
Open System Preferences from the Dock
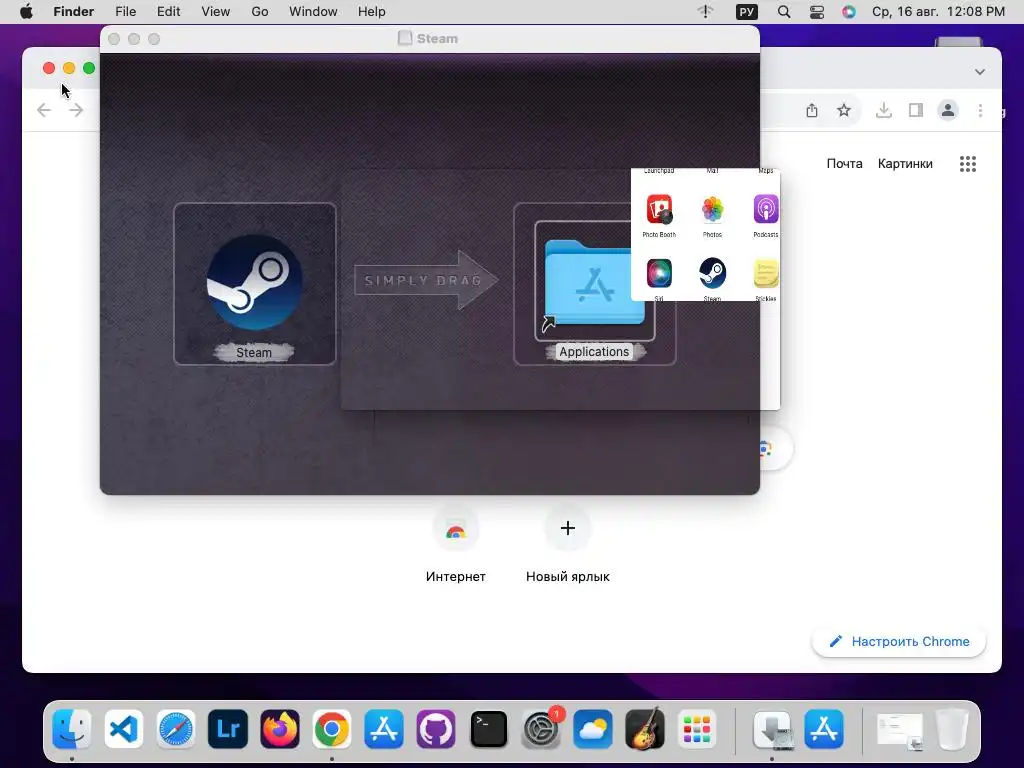(x=541, y=729)
